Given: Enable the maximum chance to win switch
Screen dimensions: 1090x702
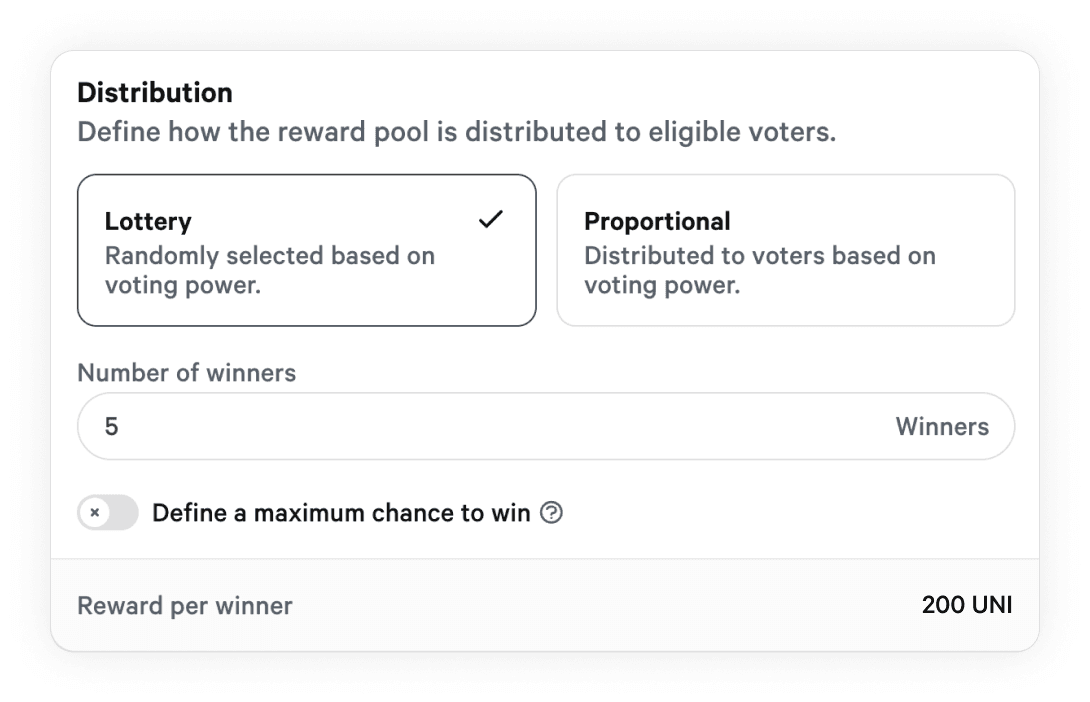Looking at the screenshot, I should tap(108, 512).
